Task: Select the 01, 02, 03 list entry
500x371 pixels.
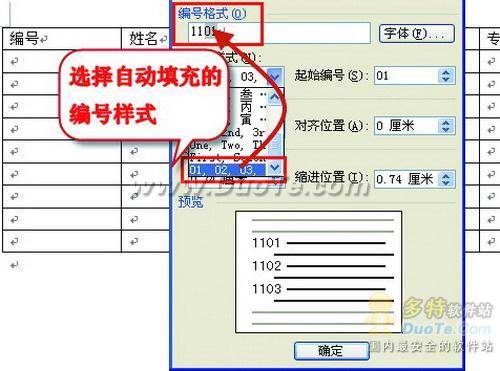Action: (227, 170)
